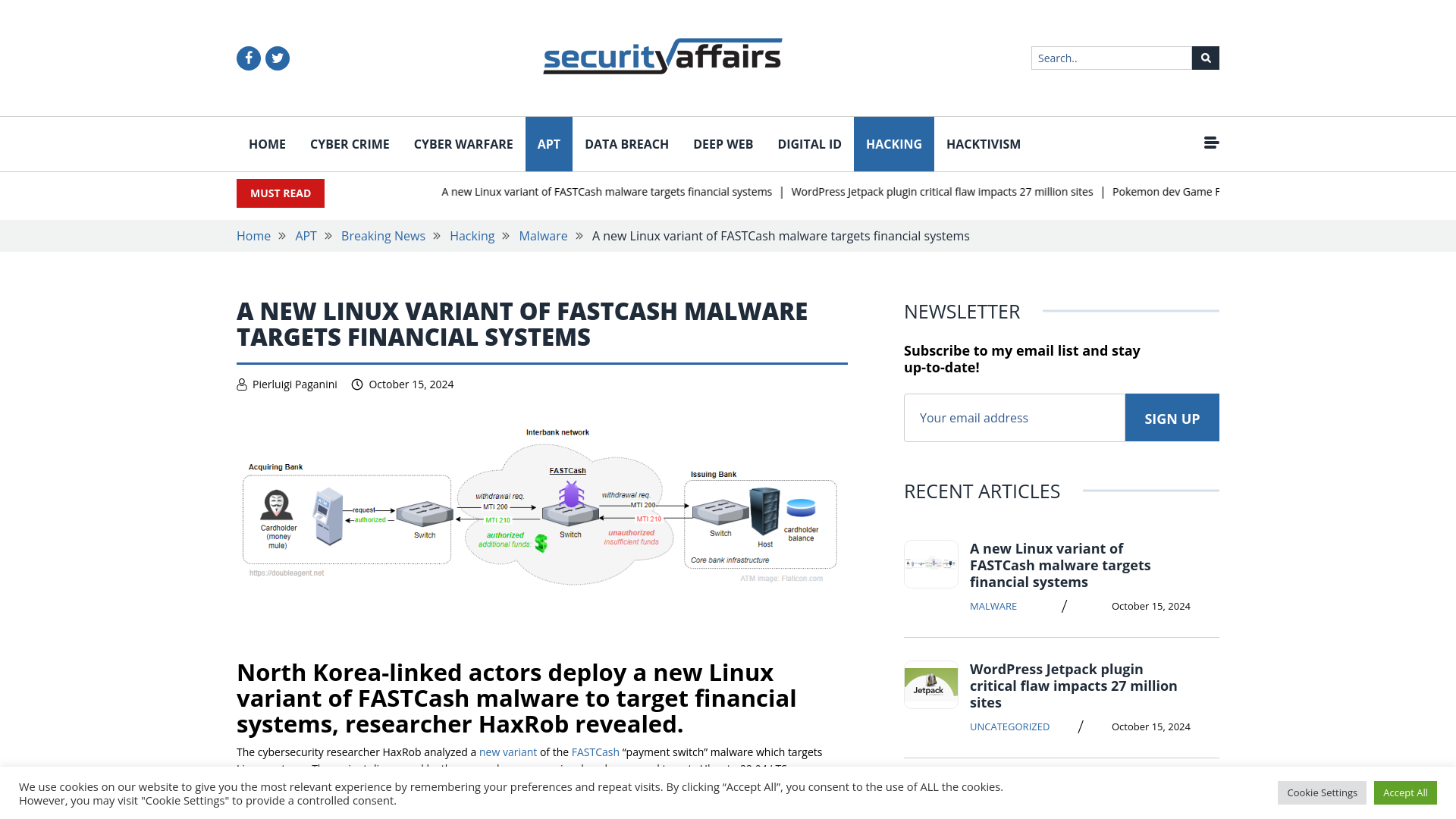Select the email input field for newsletter
This screenshot has height=819, width=1456.
click(x=1014, y=418)
